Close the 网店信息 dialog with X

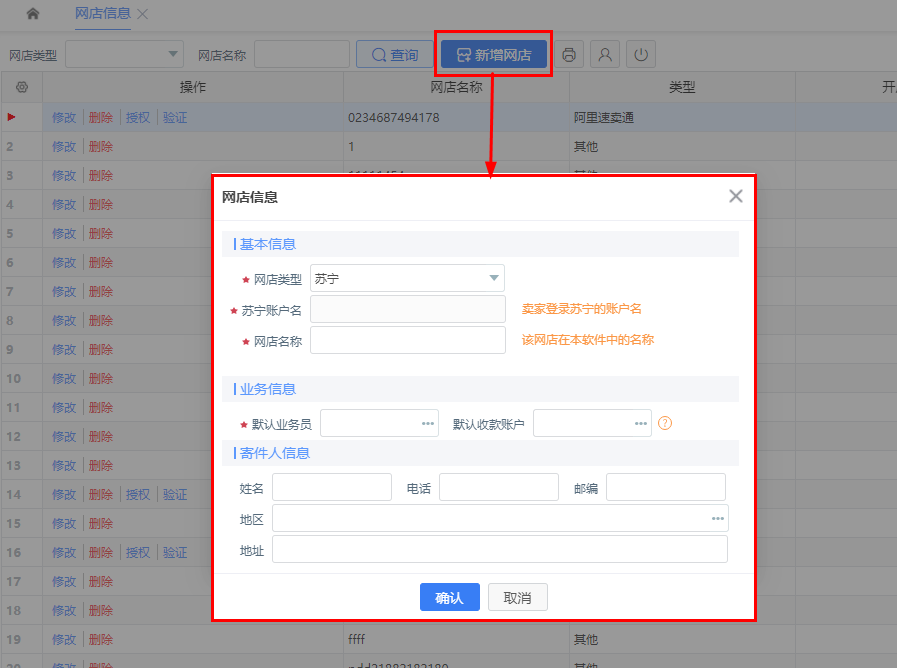coord(736,196)
